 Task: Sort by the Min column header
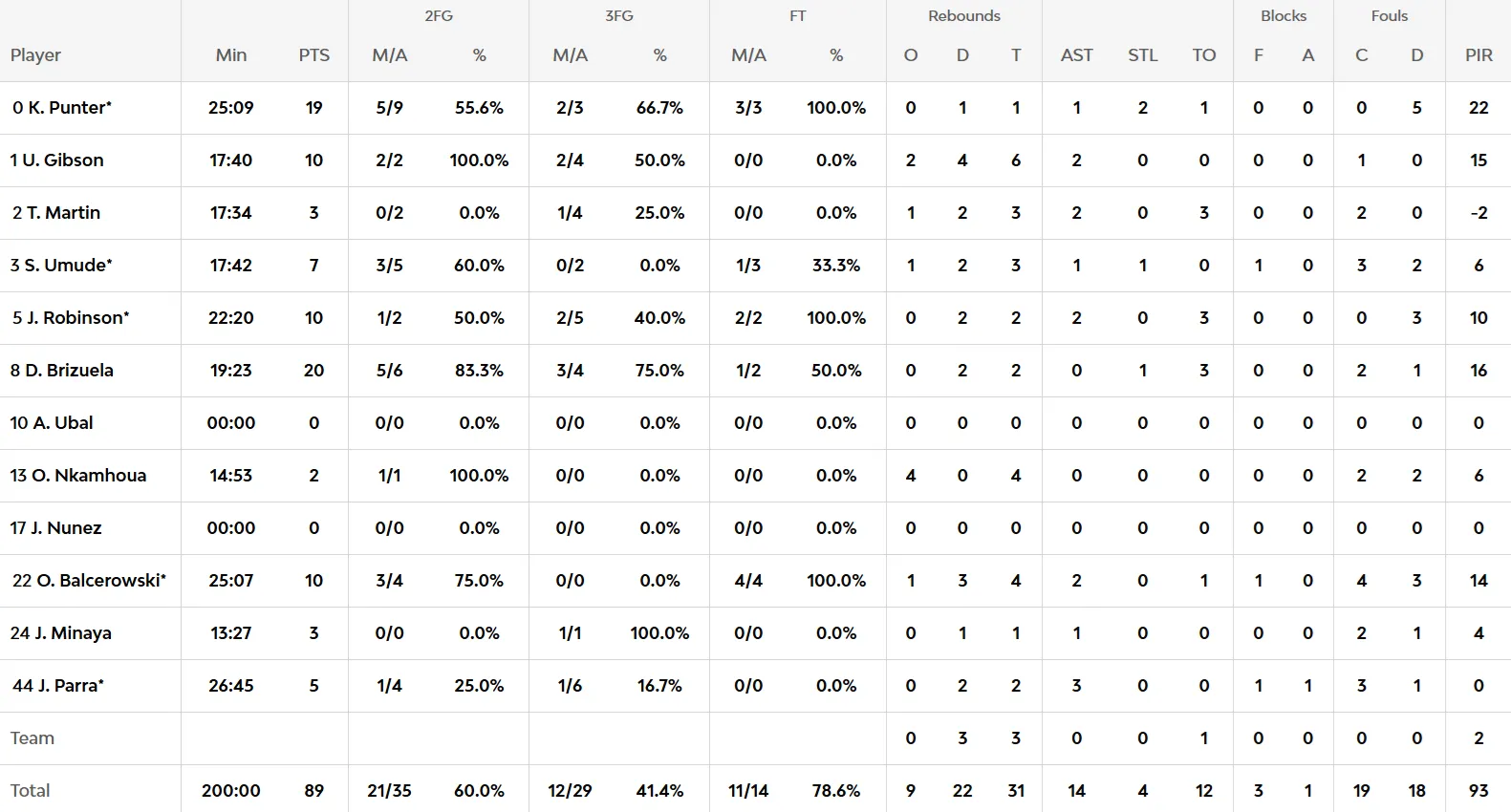click(231, 55)
